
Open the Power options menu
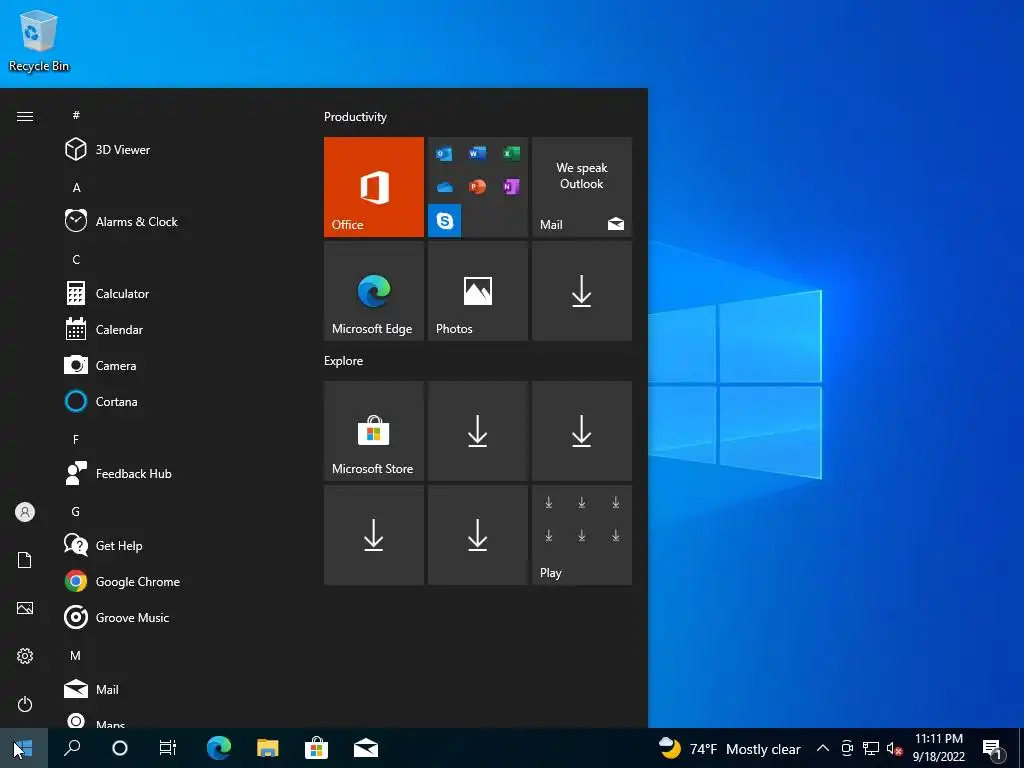25,704
